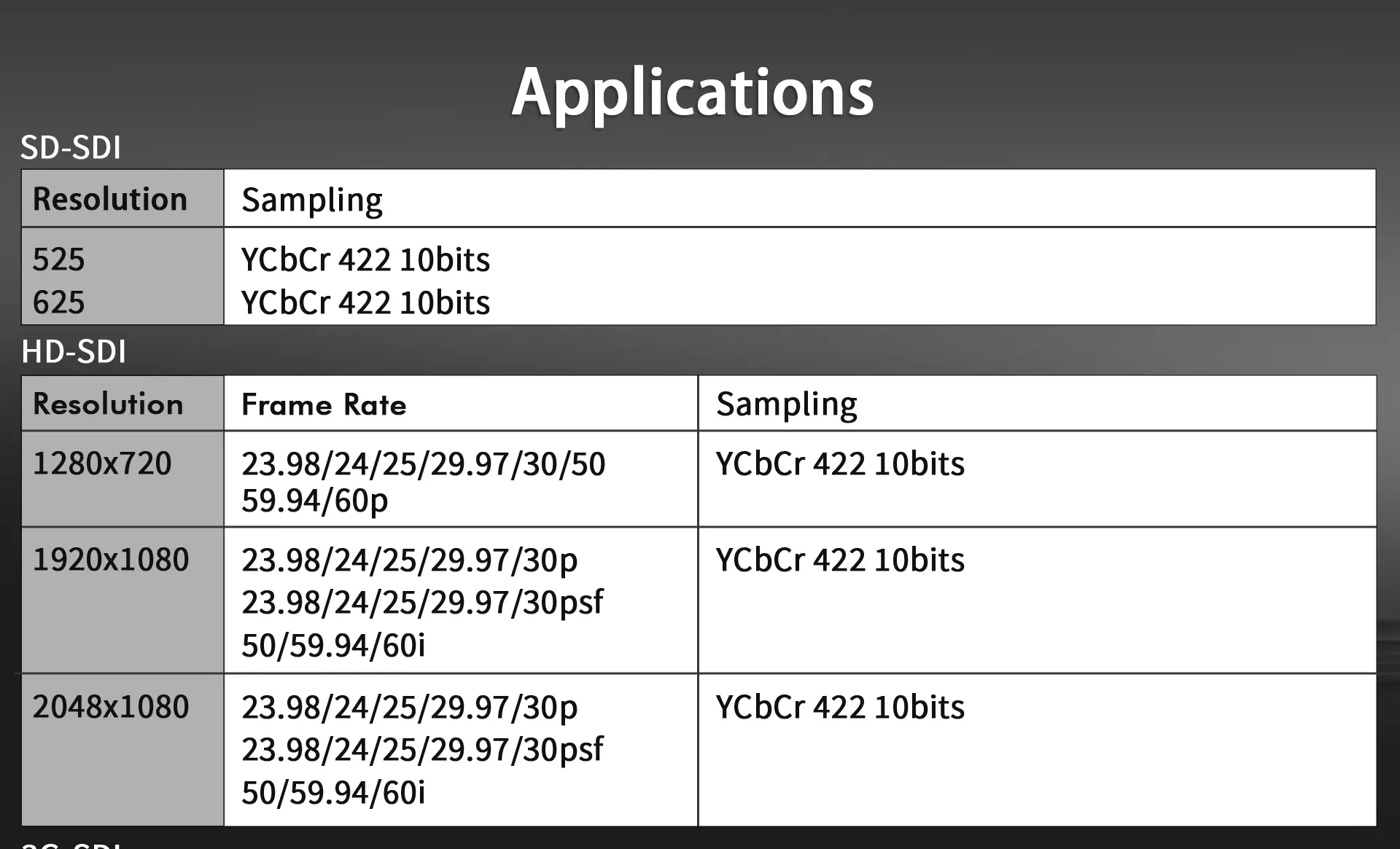
Task: Click the Resolution header in HD-SDI table
Action: pyautogui.click(x=109, y=404)
